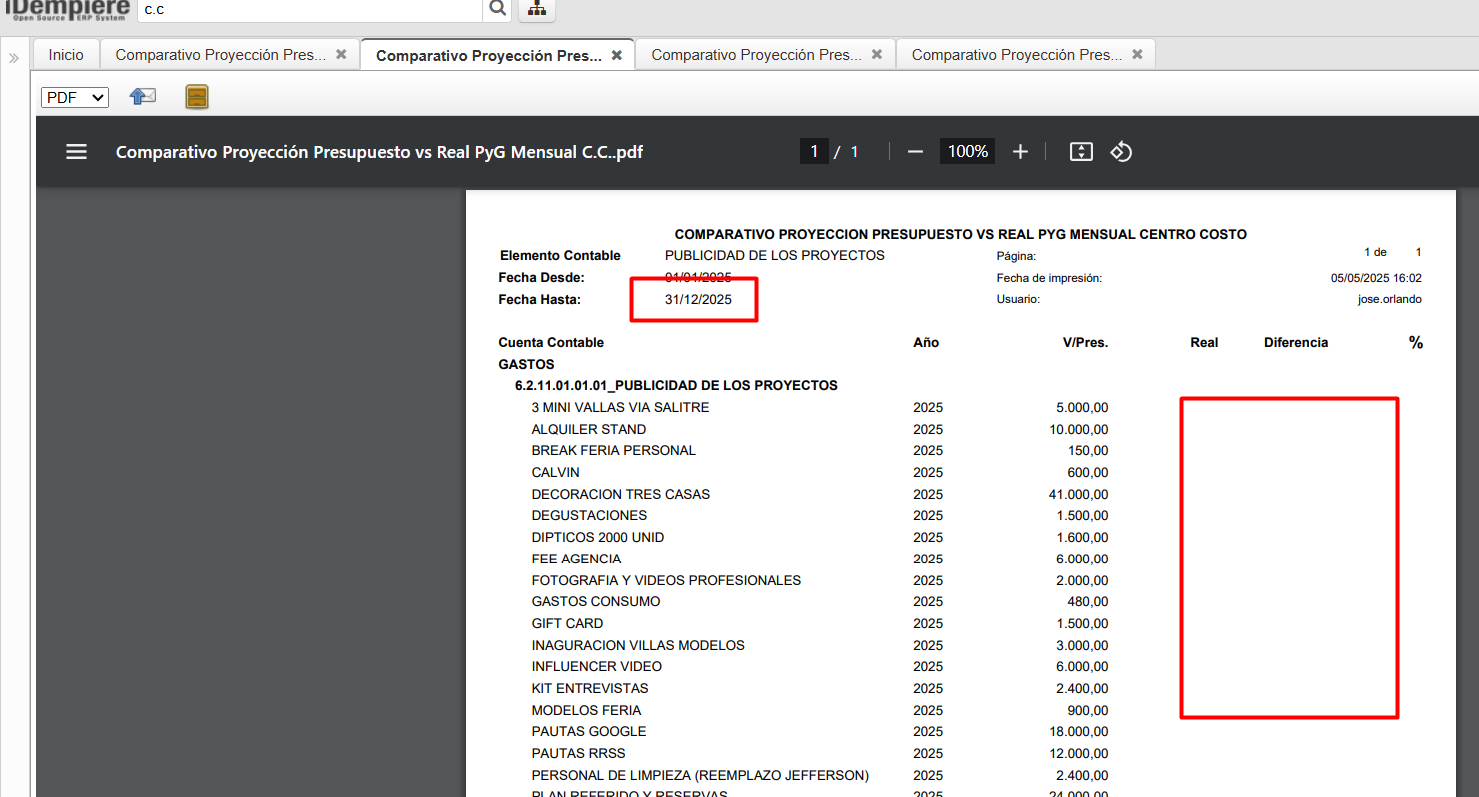Click the 100% zoom level field
This screenshot has width=1479, height=797.
pyautogui.click(x=967, y=152)
